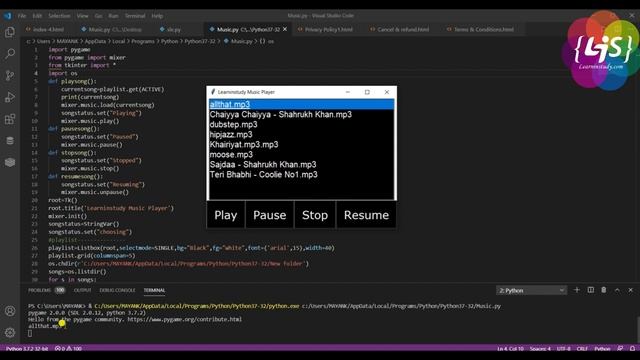Click CRLF line ending in status bar
The height and width of the screenshot is (360, 640).
(582, 349)
